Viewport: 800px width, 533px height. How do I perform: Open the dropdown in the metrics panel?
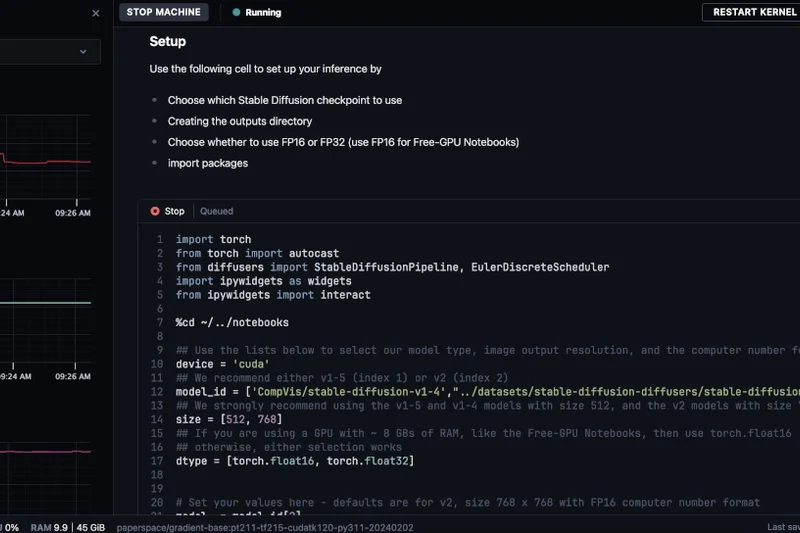coord(82,51)
